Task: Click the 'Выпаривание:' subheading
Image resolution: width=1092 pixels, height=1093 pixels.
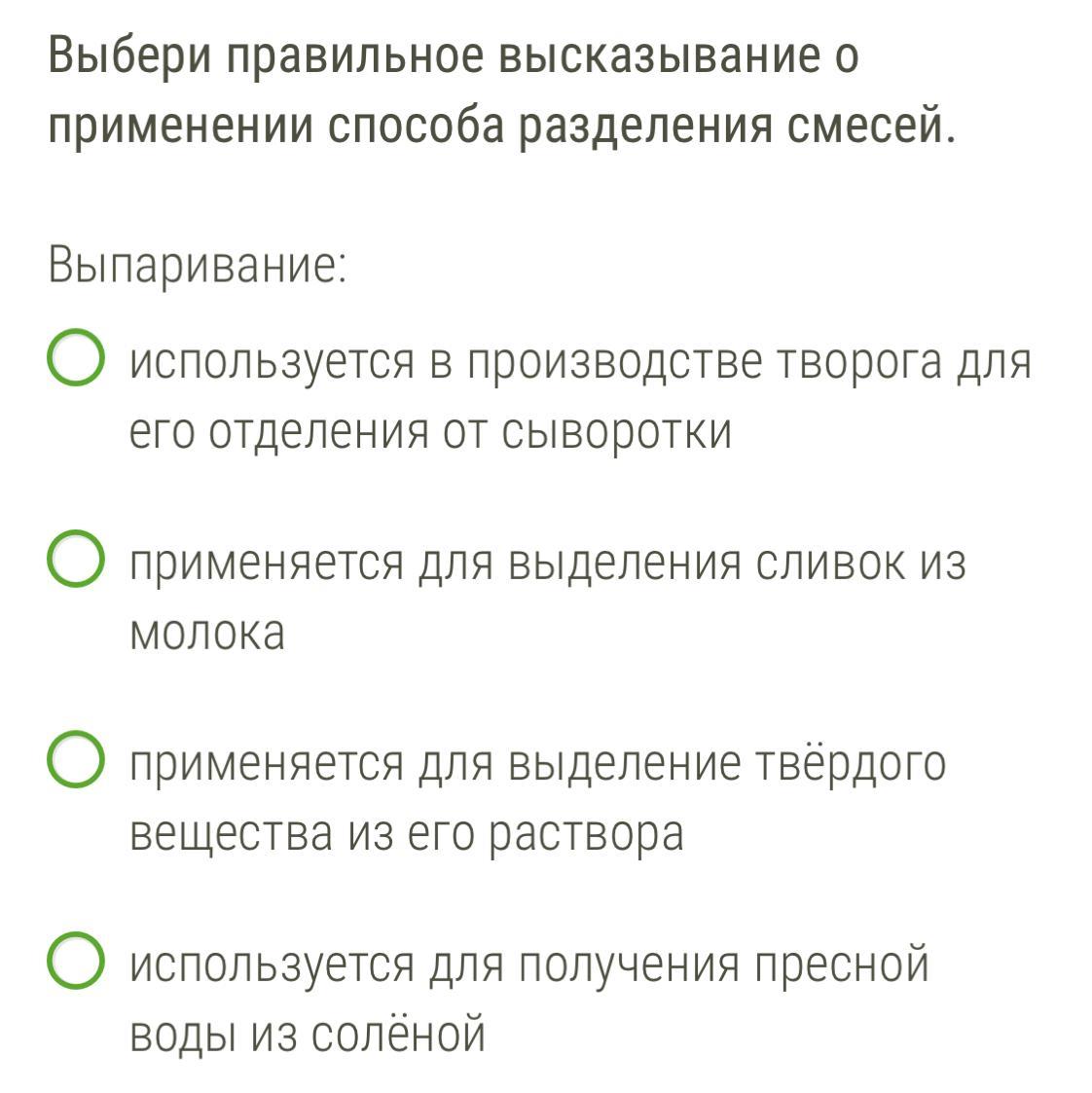Action: point(198,266)
